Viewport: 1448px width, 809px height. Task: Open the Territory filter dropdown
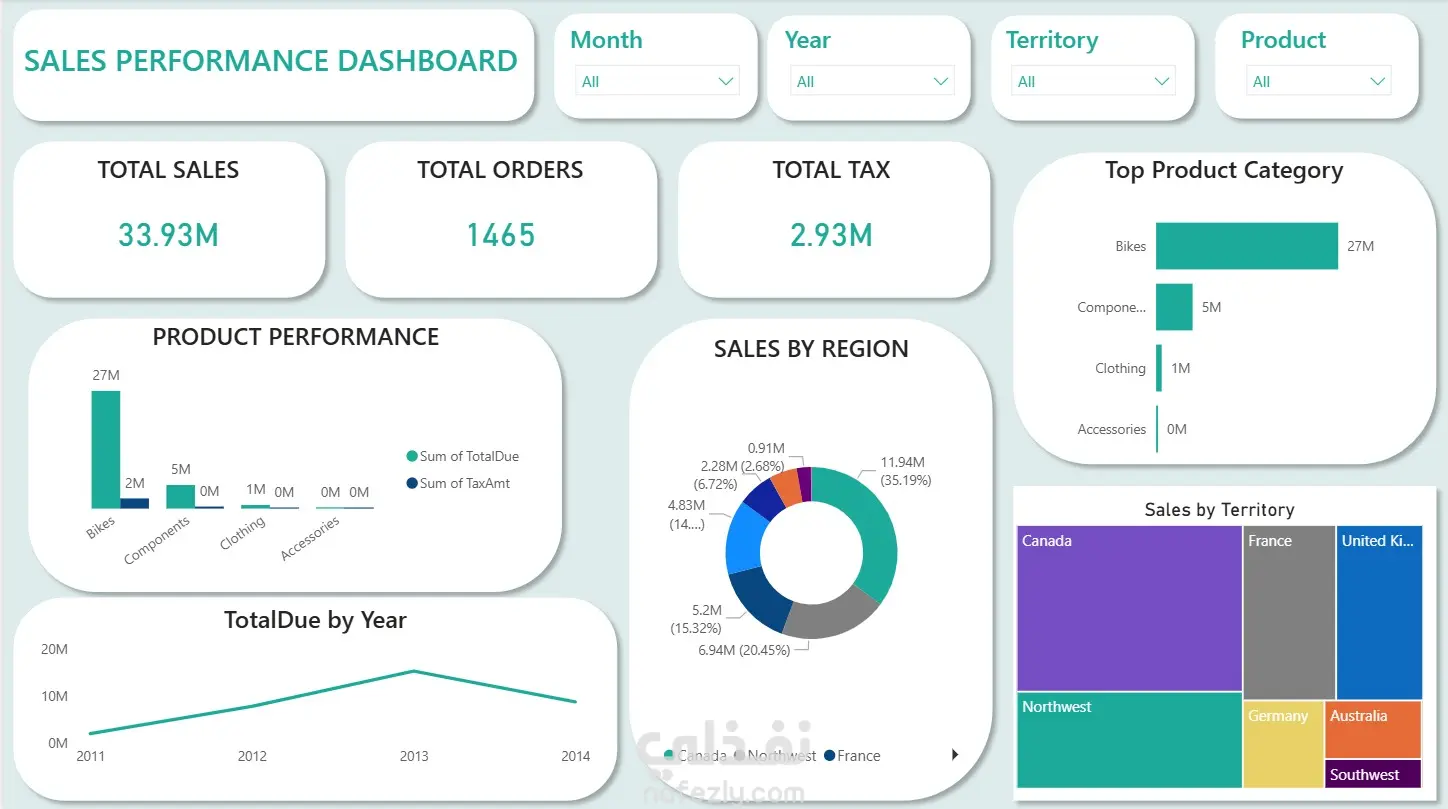click(1093, 81)
